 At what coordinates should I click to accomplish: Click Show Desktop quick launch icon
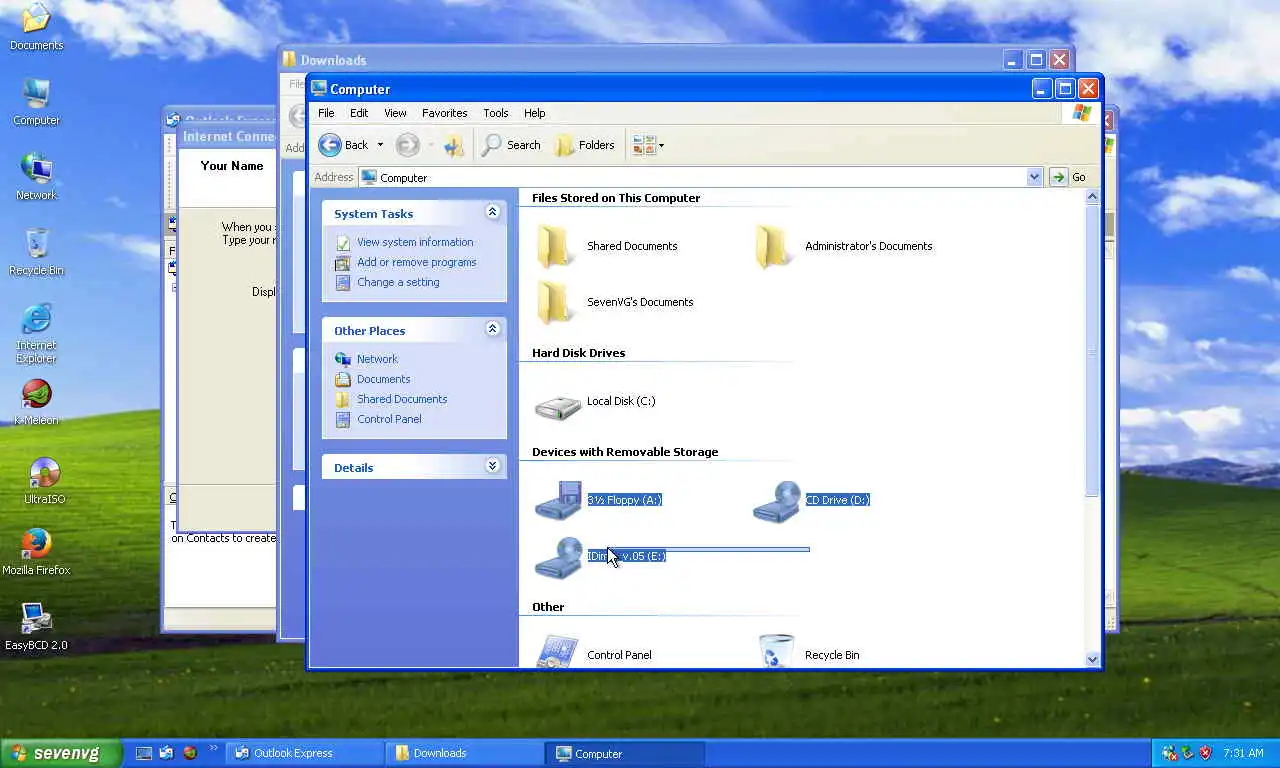(x=144, y=753)
